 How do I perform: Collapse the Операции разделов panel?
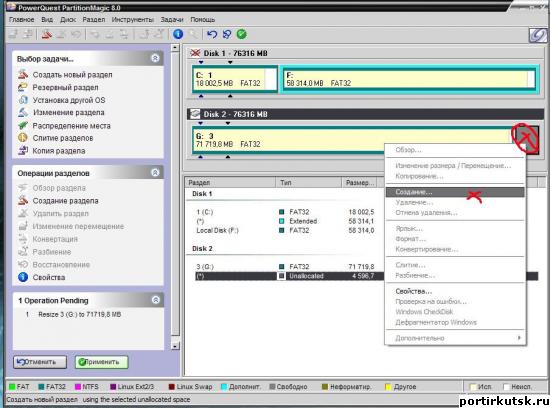pos(155,173)
